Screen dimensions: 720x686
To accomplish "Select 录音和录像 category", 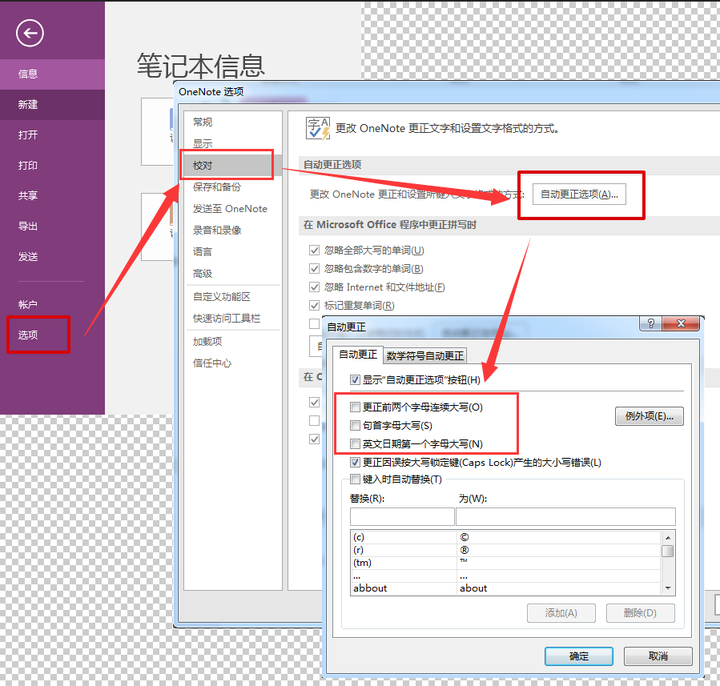I will click(x=233, y=231).
